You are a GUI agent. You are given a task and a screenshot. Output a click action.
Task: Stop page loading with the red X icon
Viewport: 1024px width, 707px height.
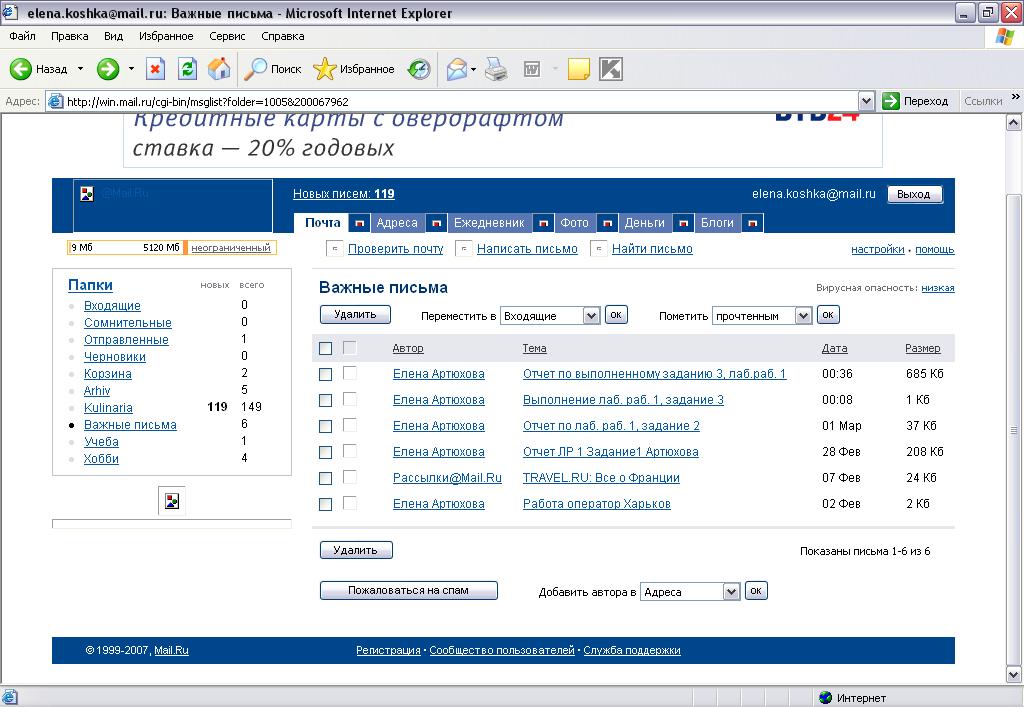(x=155, y=69)
